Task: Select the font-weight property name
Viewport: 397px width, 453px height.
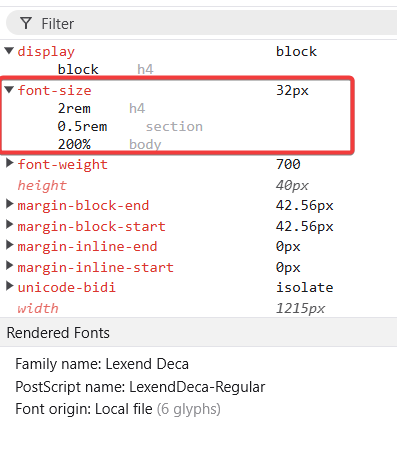Action: click(63, 164)
